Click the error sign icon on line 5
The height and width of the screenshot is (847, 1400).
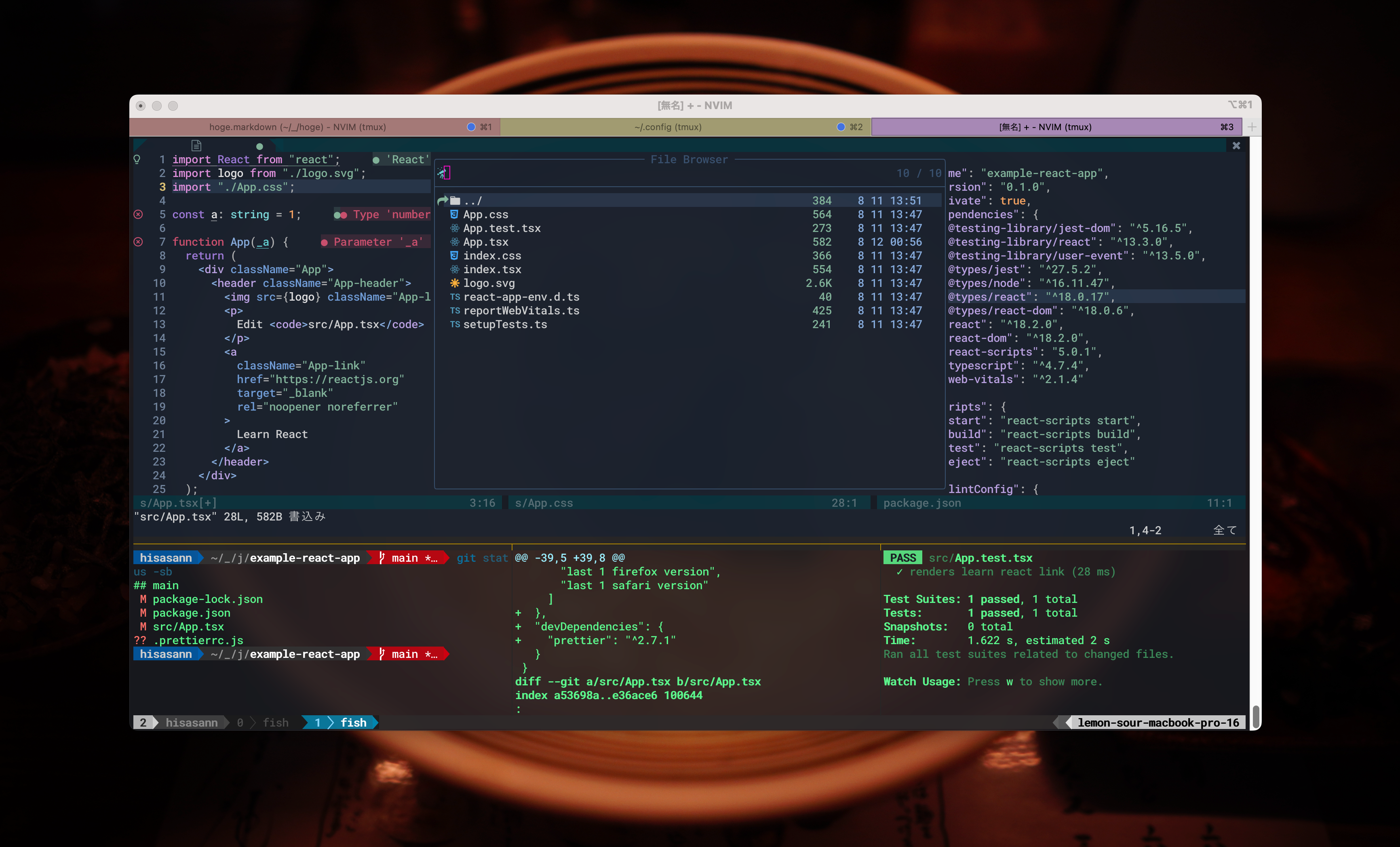click(x=138, y=214)
